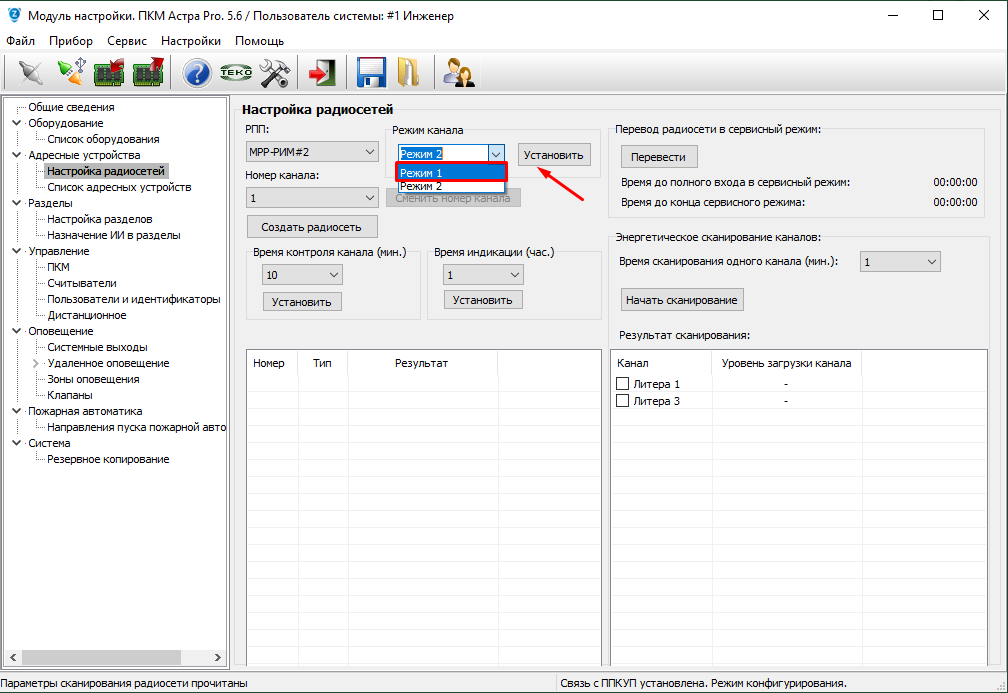This screenshot has height=693, width=1008.
Task: Select Список адресных устройств in the tree
Action: click(x=119, y=187)
